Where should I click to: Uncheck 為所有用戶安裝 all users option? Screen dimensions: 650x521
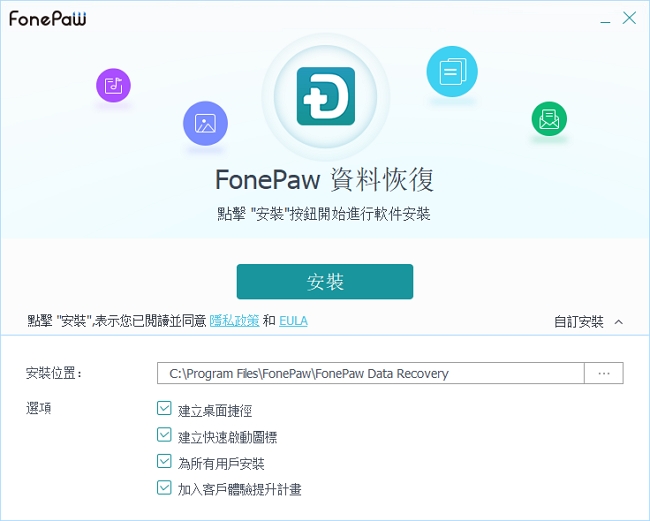click(164, 461)
